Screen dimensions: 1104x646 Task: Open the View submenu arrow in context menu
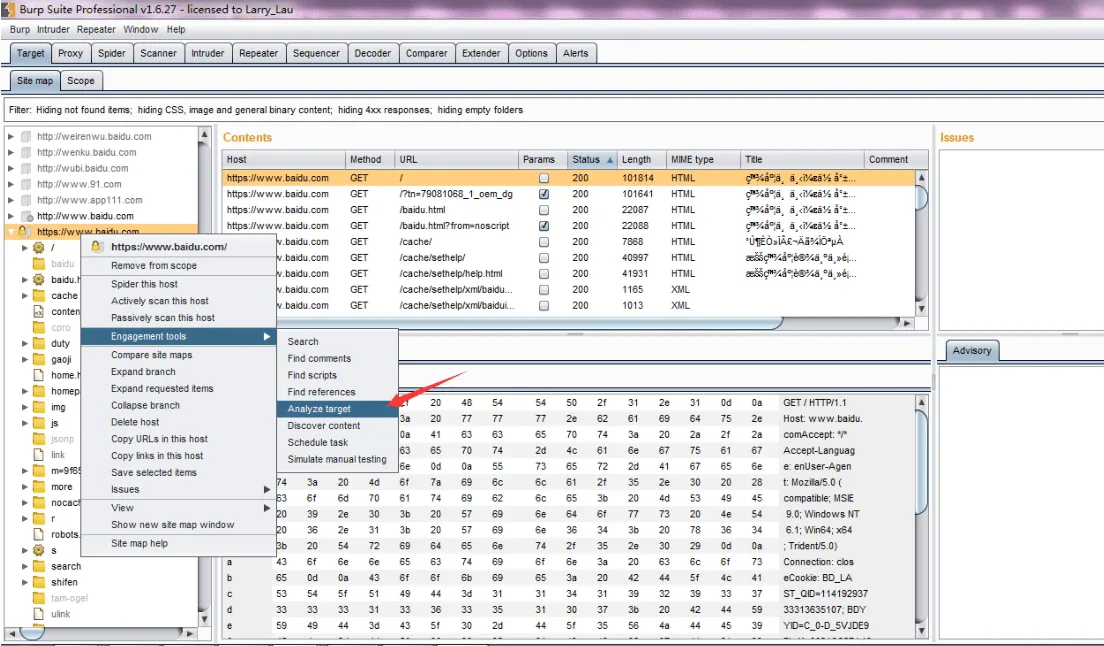pos(267,507)
